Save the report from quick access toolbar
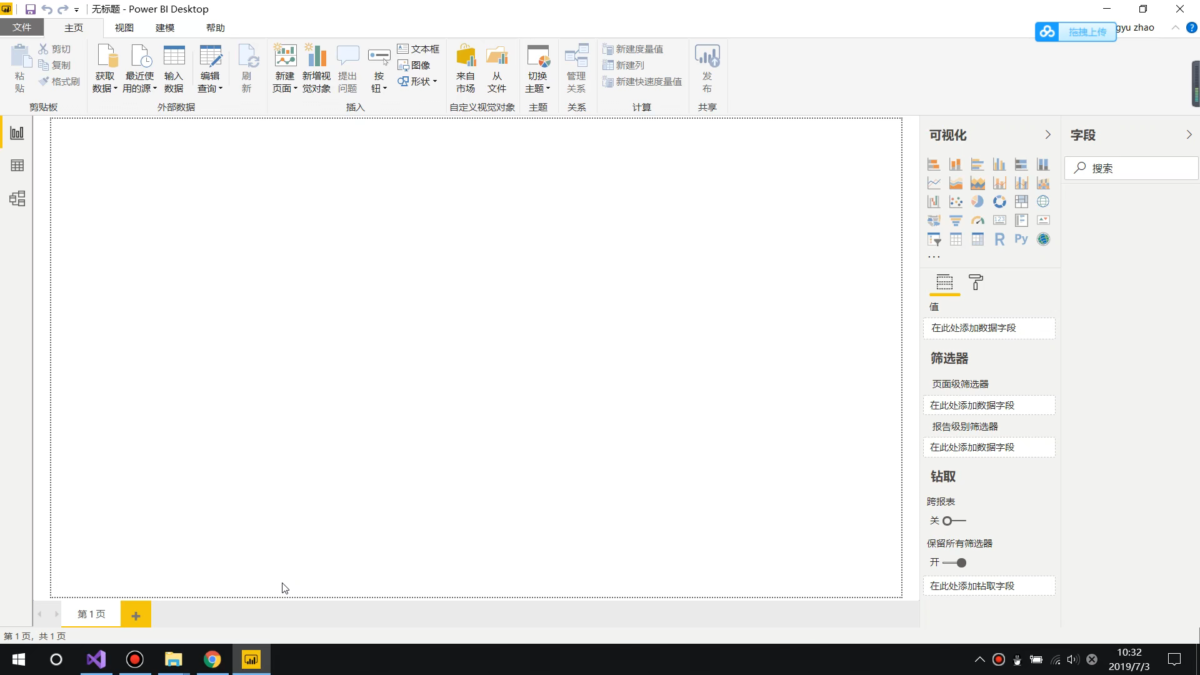 click(x=30, y=9)
